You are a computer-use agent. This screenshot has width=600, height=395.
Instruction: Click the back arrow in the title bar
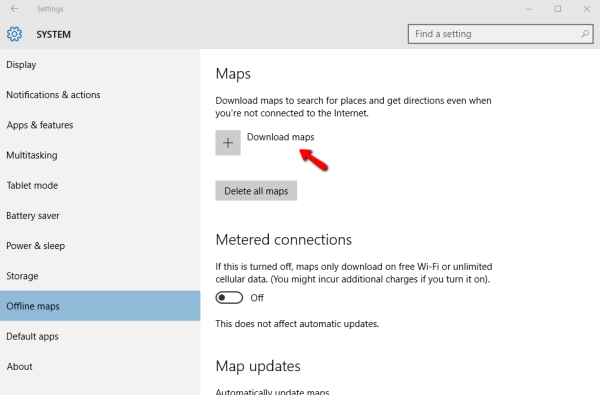14,8
